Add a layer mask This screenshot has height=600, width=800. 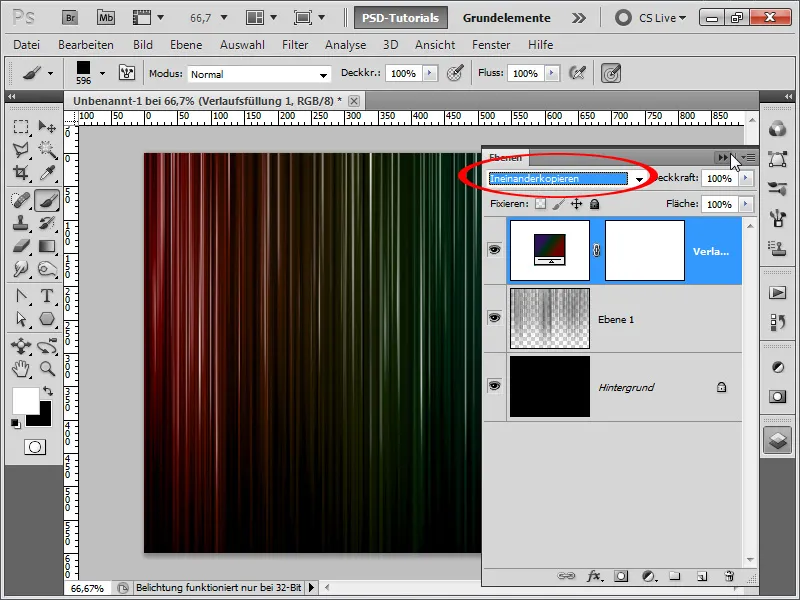coord(621,576)
